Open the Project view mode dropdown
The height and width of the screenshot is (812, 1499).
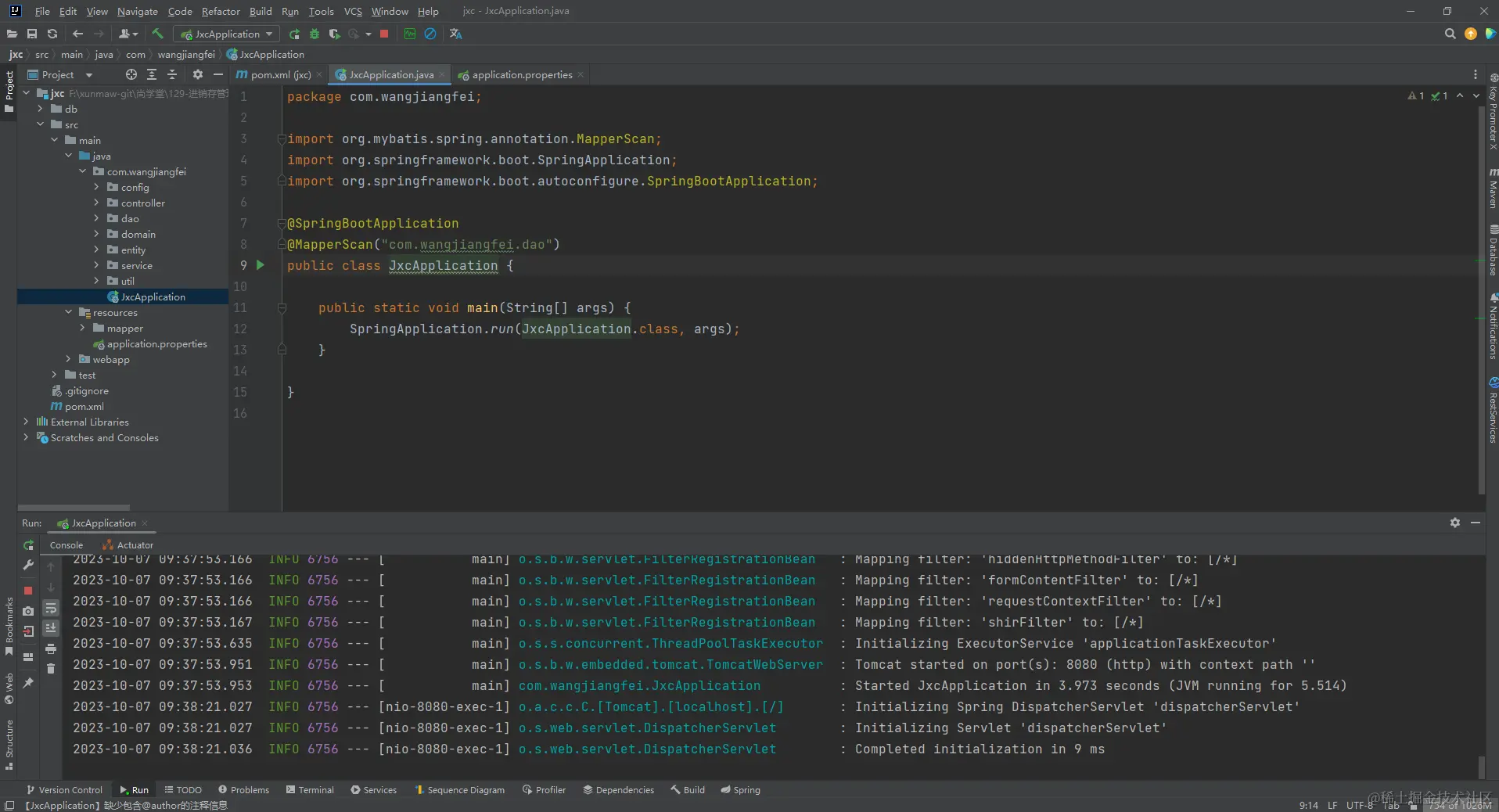(x=60, y=74)
